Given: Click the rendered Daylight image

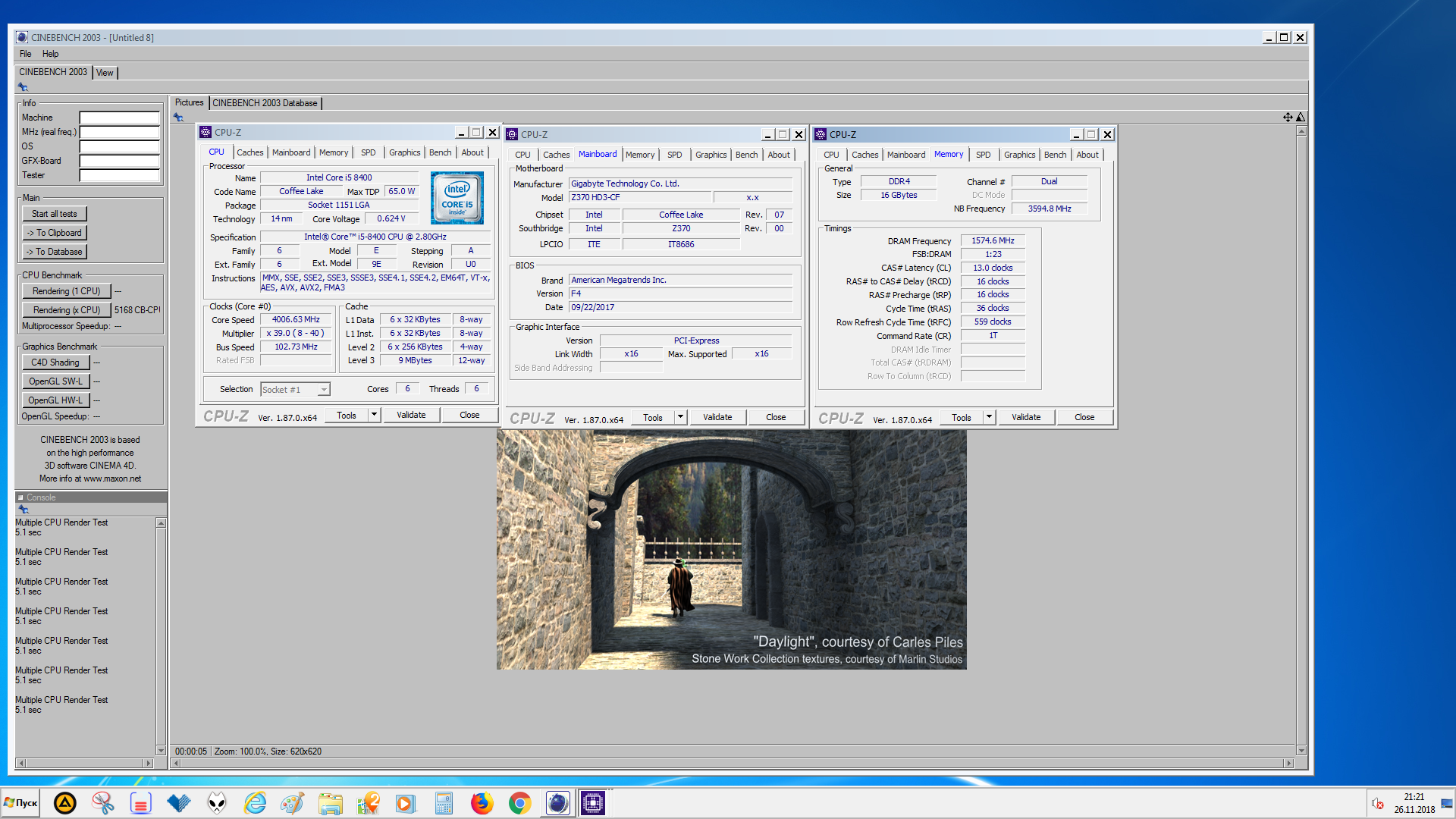Looking at the screenshot, I should tap(731, 550).
